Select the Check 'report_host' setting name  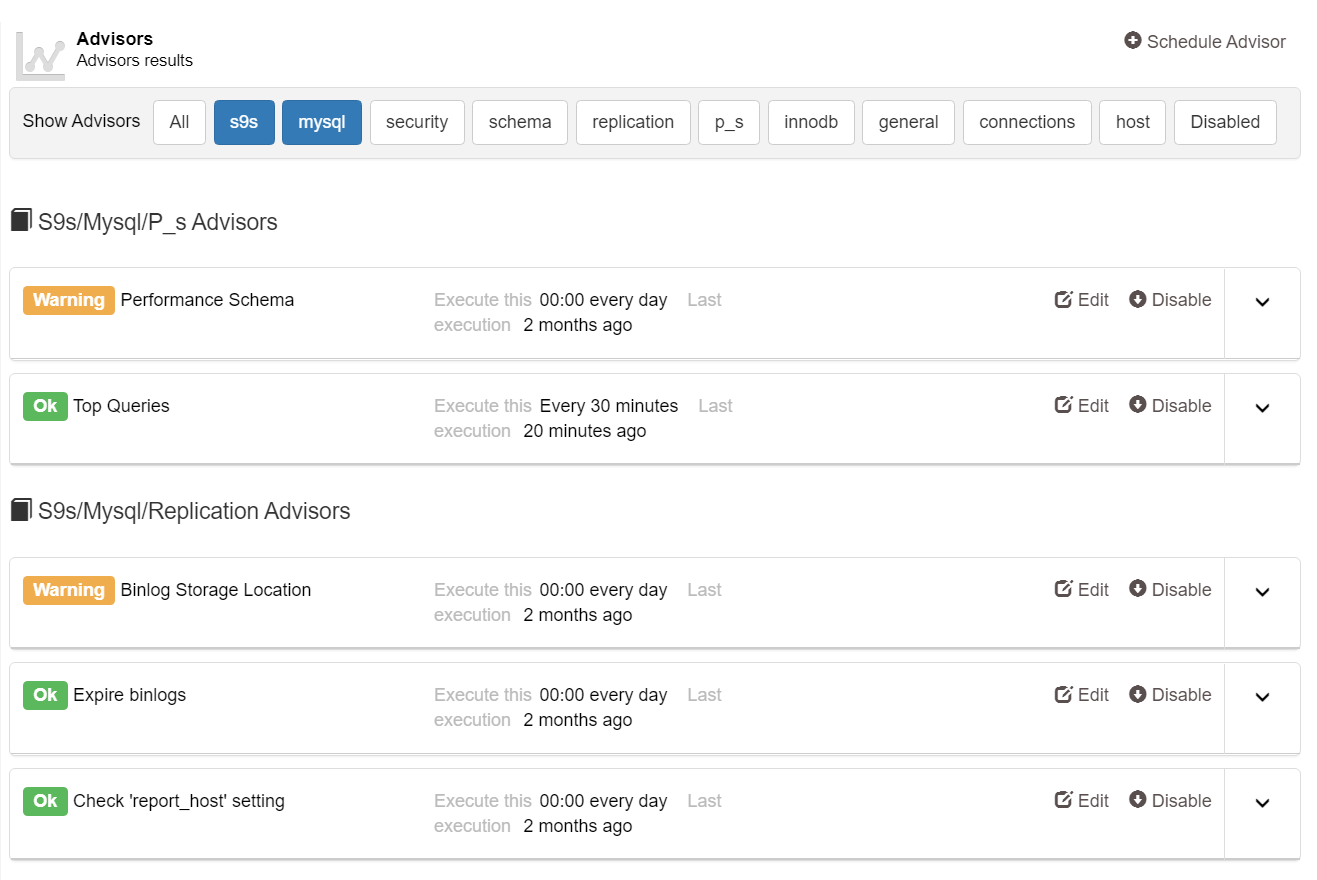coord(179,801)
